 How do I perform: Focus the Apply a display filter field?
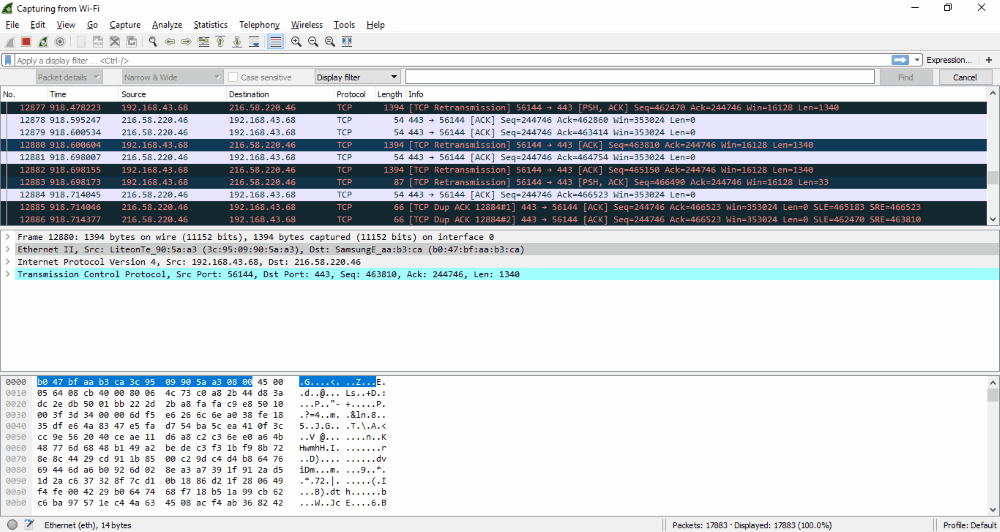[x=453, y=60]
